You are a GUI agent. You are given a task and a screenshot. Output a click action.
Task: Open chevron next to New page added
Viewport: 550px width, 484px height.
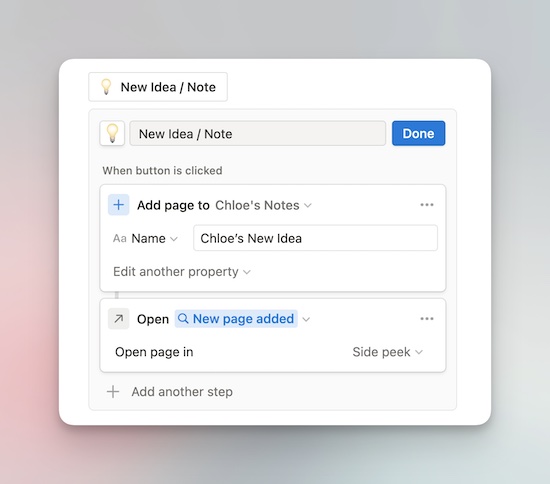click(306, 320)
